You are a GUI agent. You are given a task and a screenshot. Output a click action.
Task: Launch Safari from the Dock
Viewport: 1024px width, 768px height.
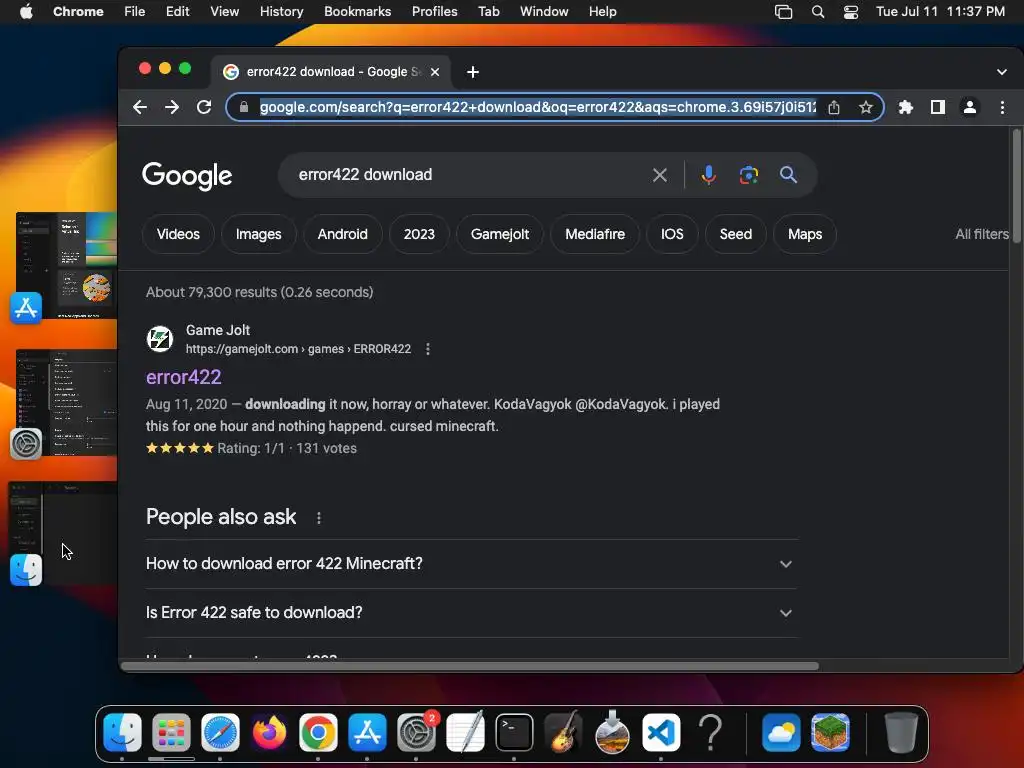click(220, 732)
